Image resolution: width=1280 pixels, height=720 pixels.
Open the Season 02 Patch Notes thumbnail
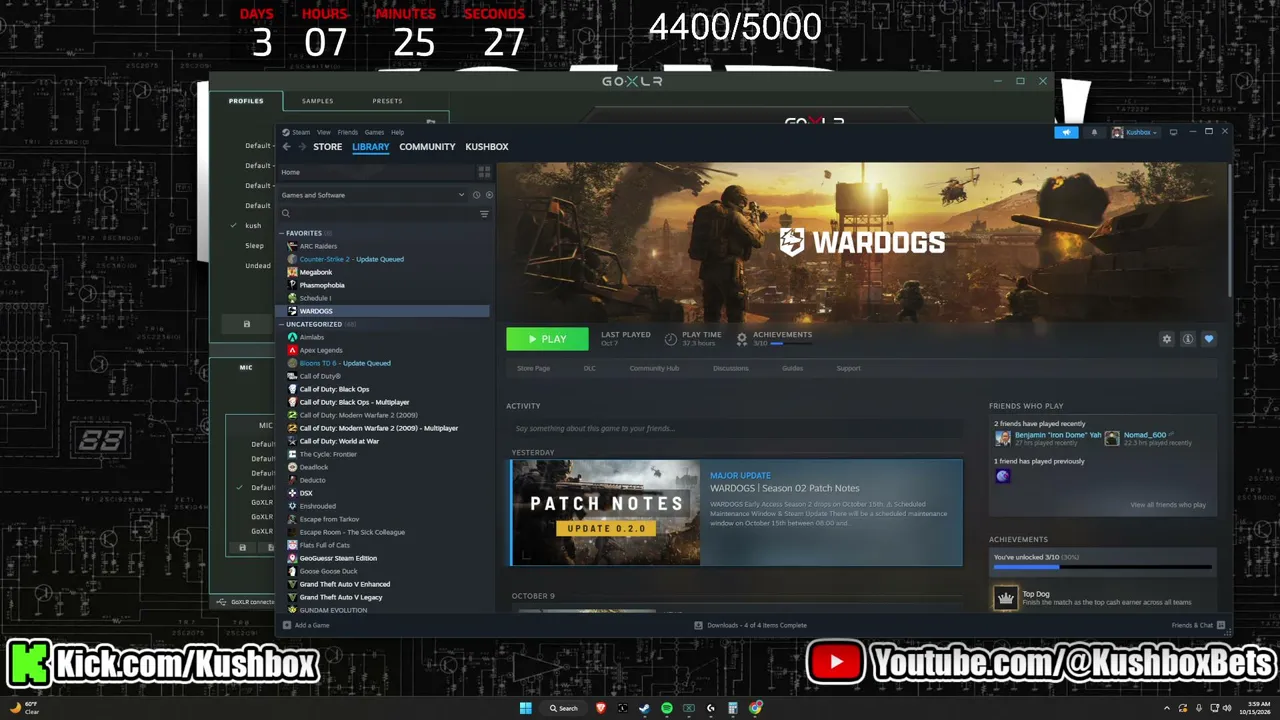coord(606,513)
